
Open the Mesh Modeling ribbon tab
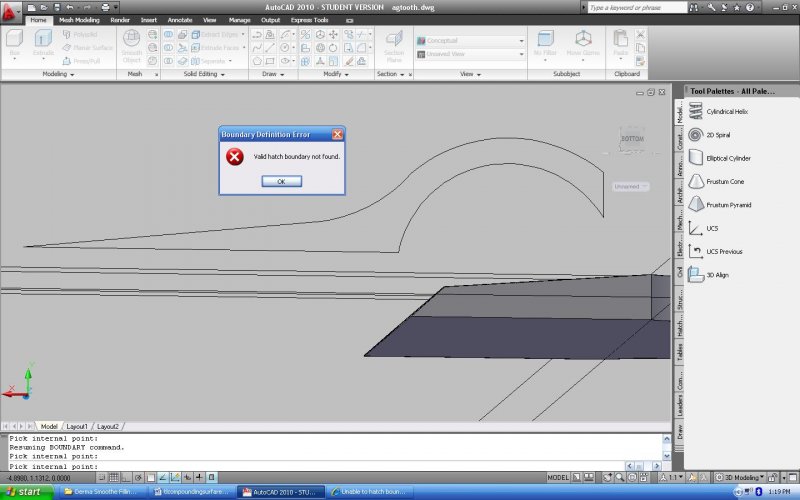coord(79,19)
